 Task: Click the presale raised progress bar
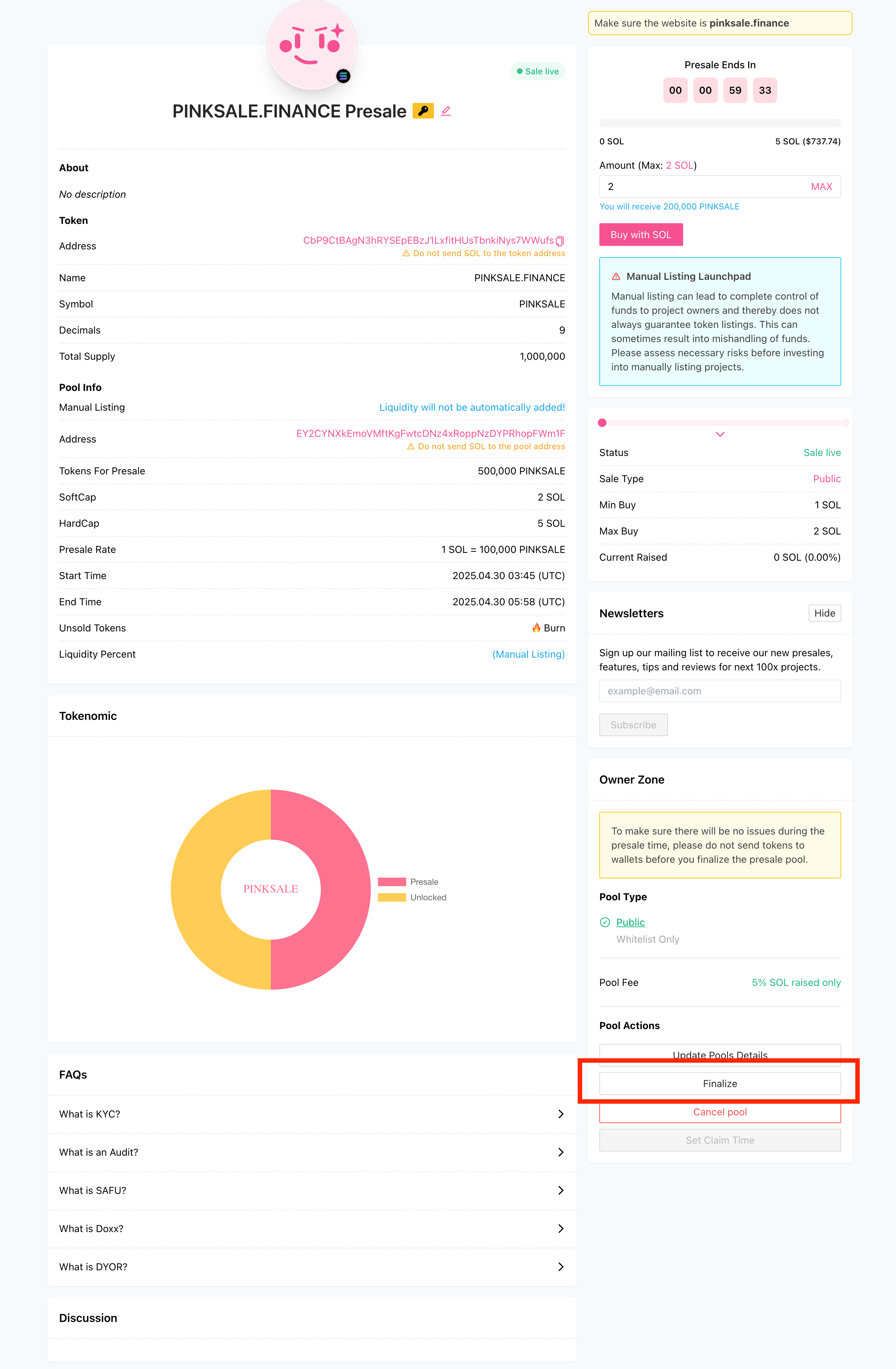[x=720, y=123]
